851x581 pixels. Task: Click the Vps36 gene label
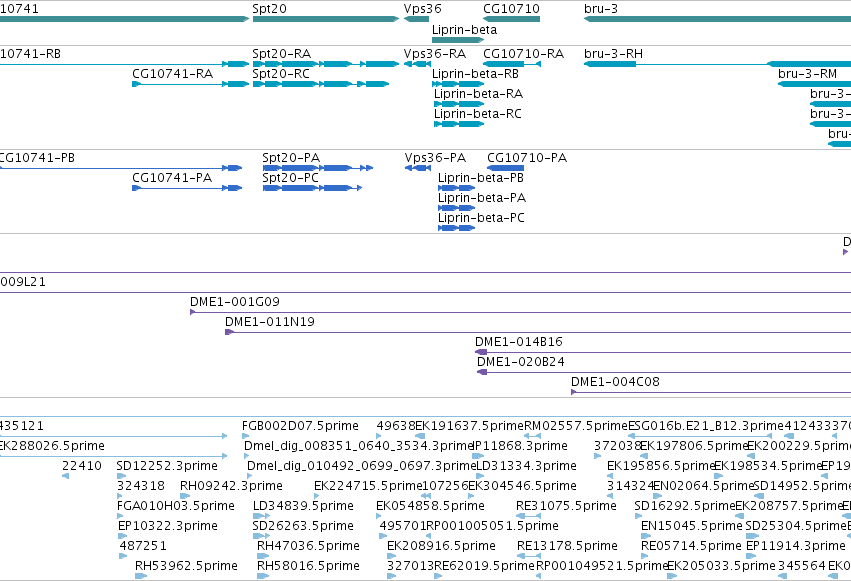point(422,9)
